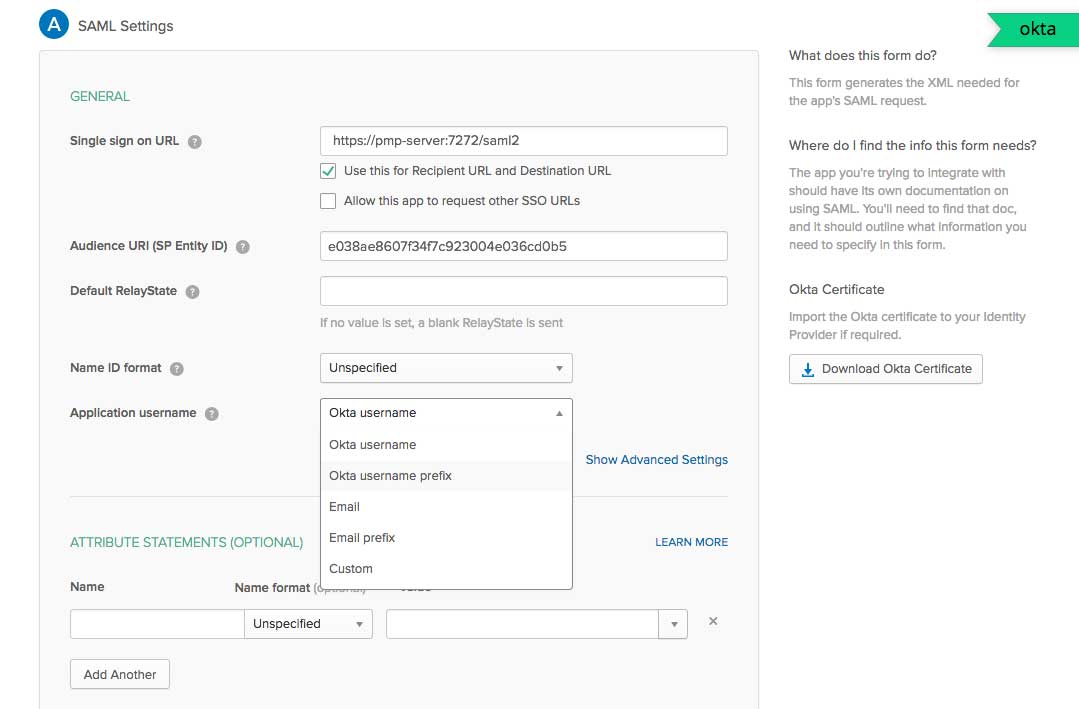Click help icon beside Single sign on URL
Screen dimensions: 1079x709
point(195,142)
